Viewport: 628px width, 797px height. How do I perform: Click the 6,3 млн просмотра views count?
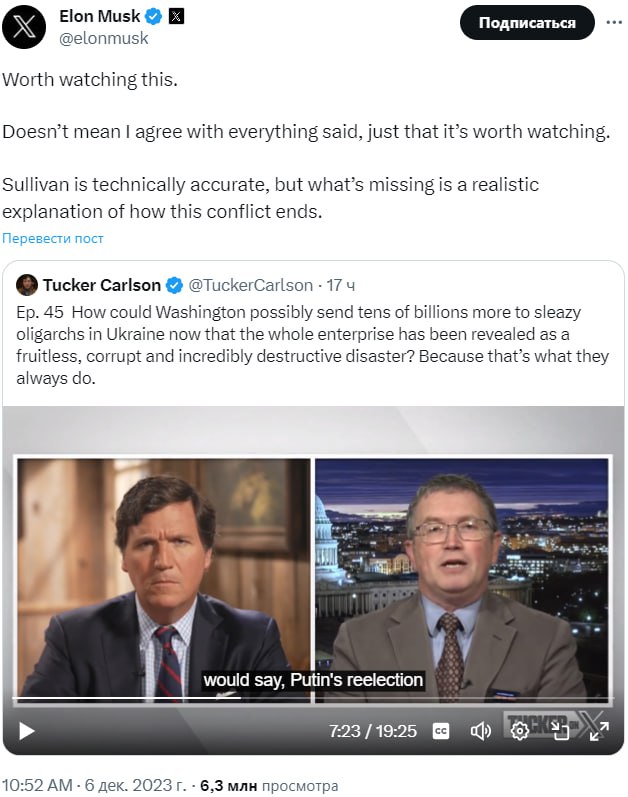[269, 785]
